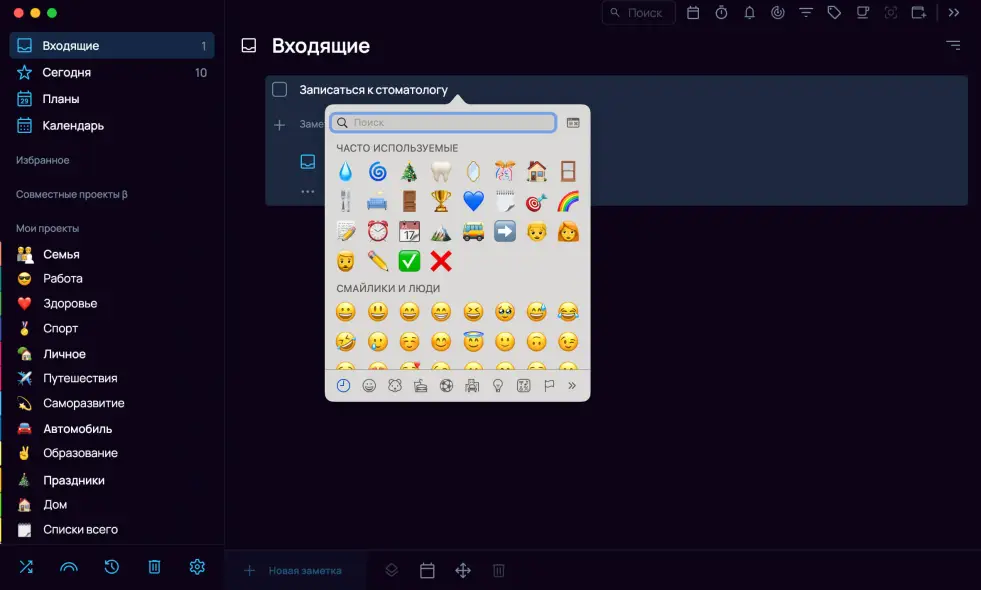Open the Сегодня list in sidebar
This screenshot has height=590, width=981.
(x=67, y=73)
